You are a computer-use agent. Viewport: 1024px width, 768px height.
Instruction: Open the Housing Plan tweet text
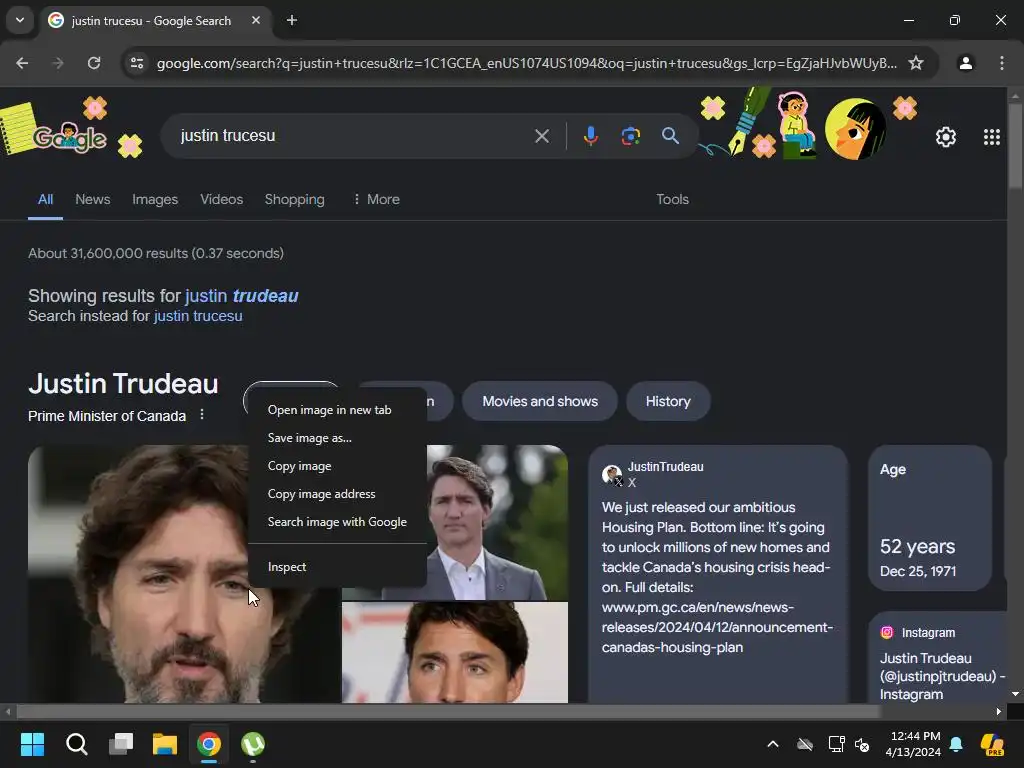[x=717, y=577]
